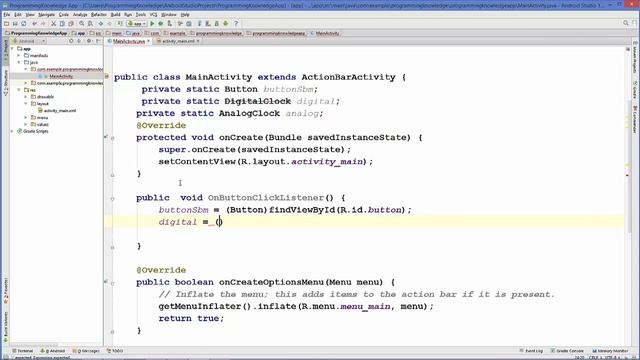Viewport: 640px width, 360px height.
Task: Click the Copy toolbar icon
Action: 62,24
